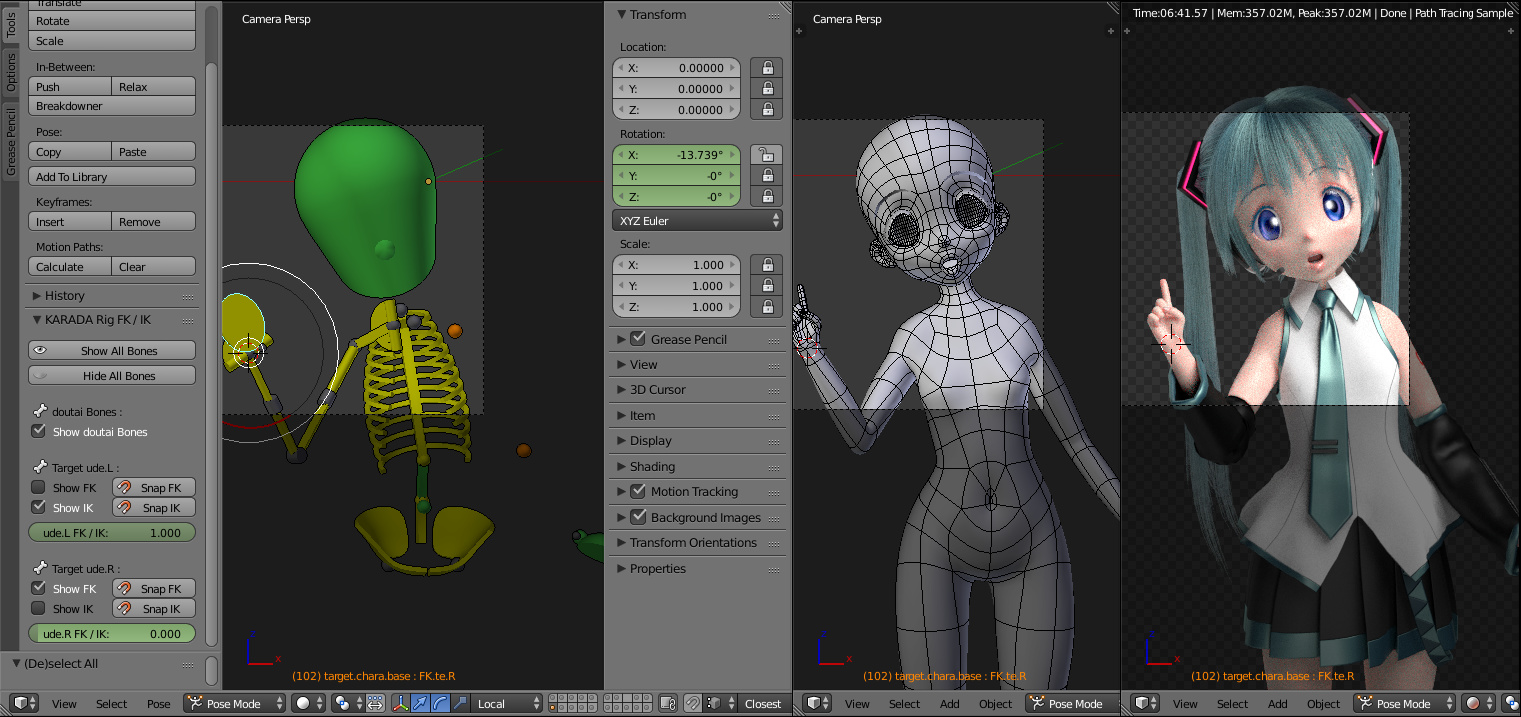Screen dimensions: 1521x717
Task: Open the Pose menu
Action: point(159,704)
